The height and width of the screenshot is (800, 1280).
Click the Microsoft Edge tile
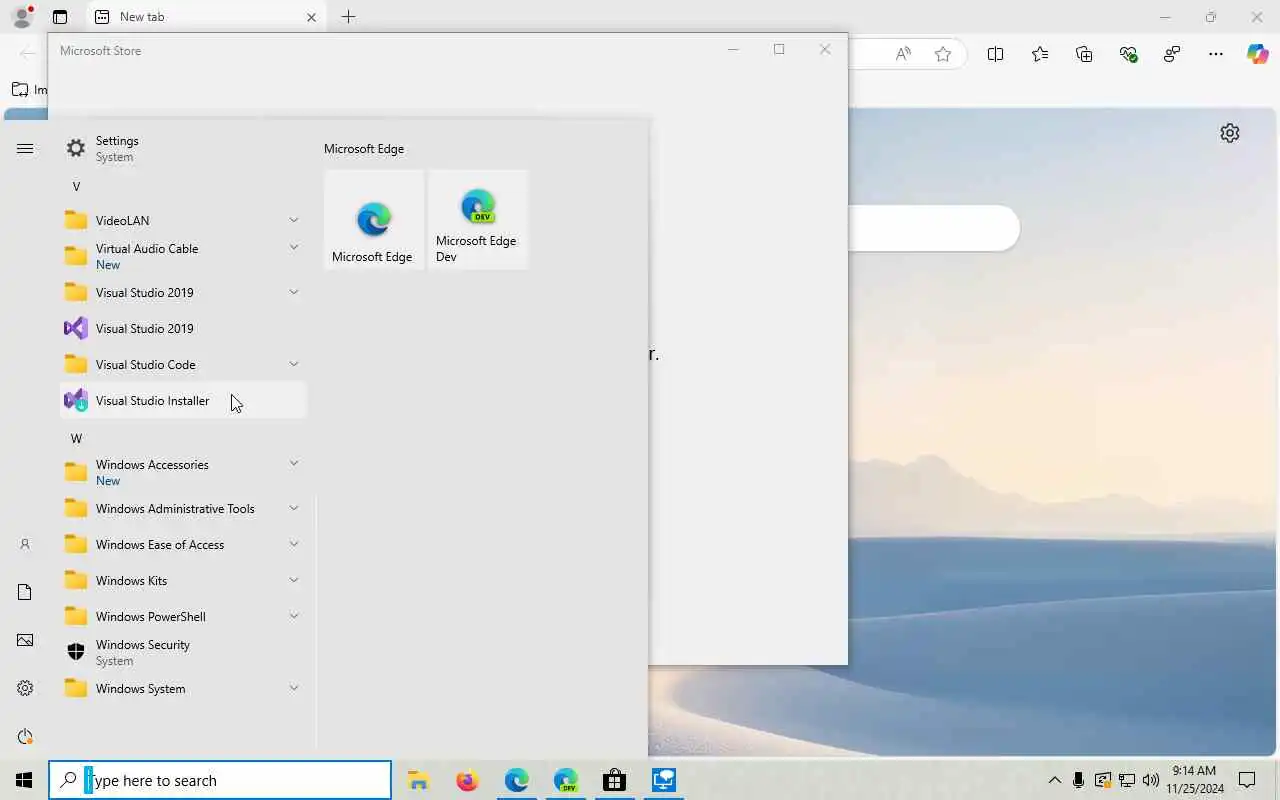coord(374,219)
